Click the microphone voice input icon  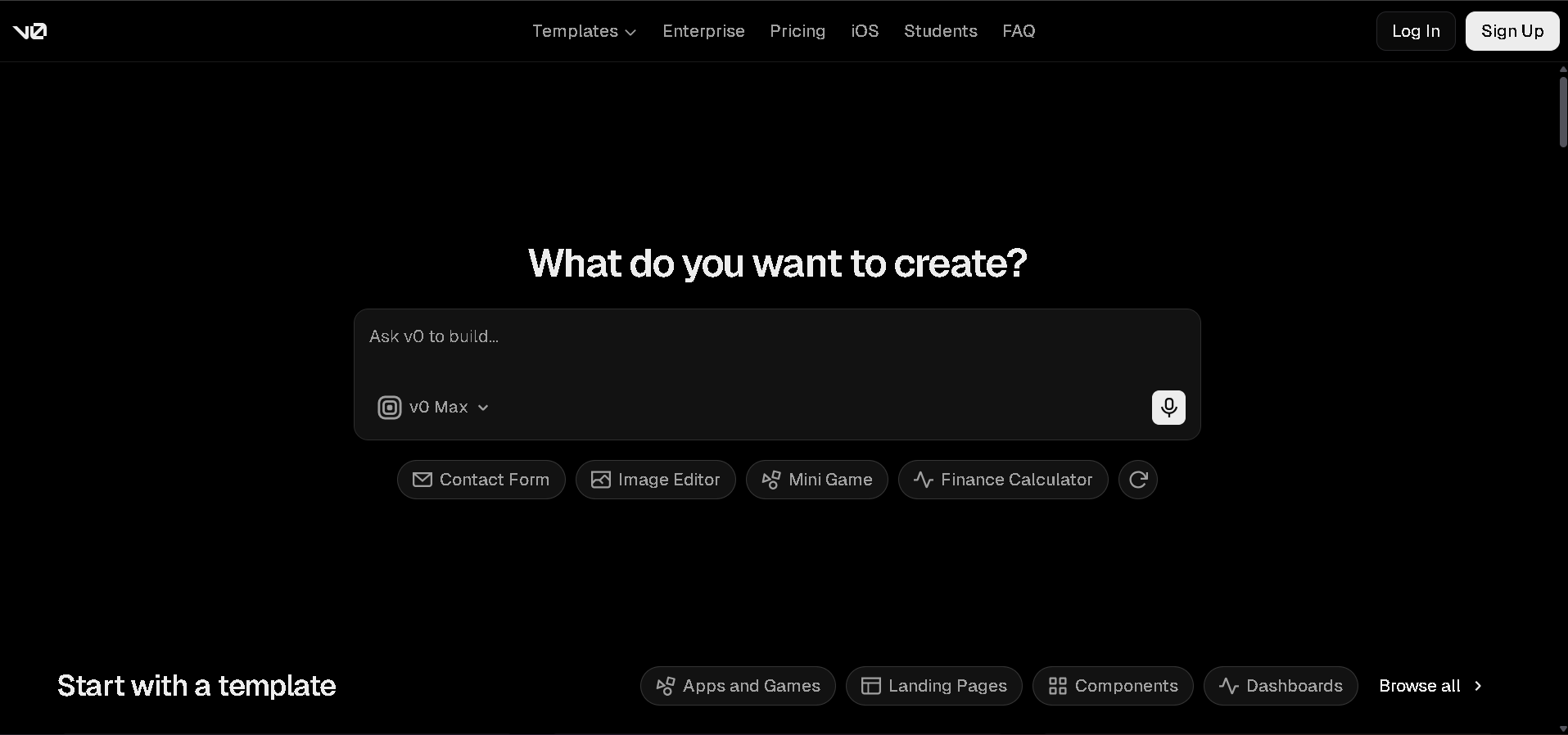tap(1168, 408)
